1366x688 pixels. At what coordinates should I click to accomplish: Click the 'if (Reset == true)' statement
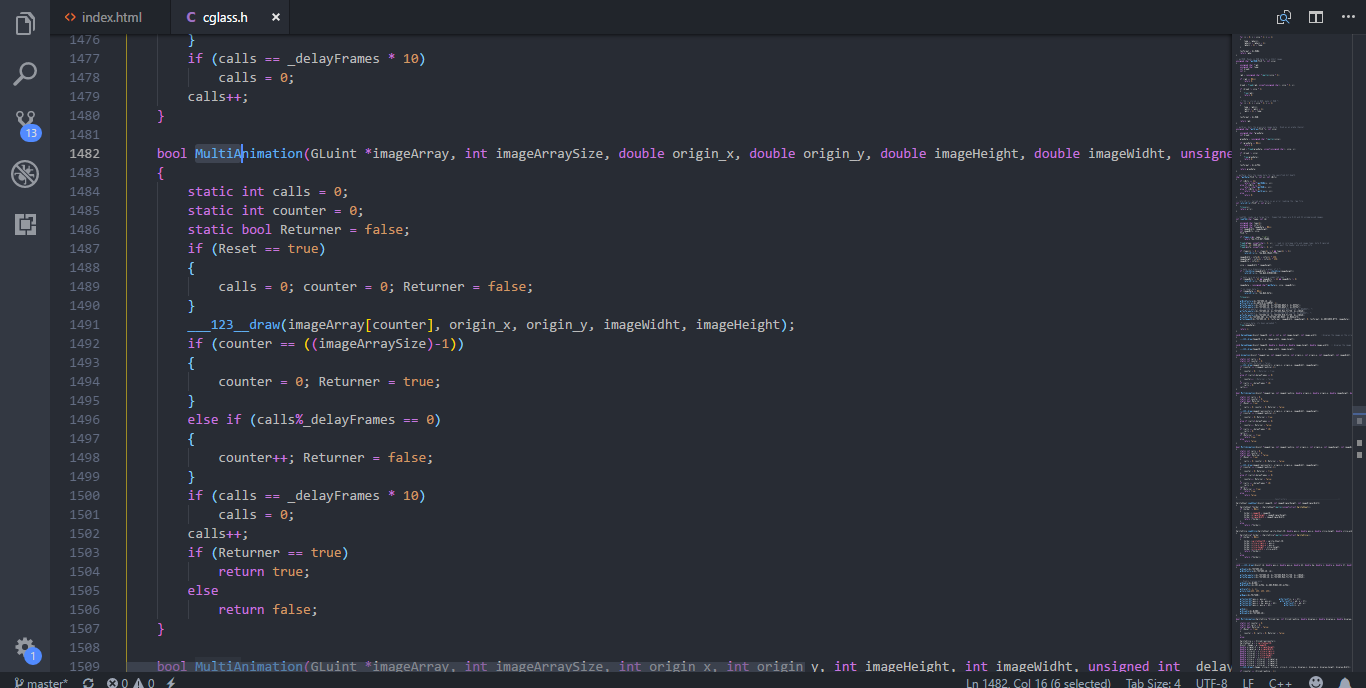pyautogui.click(x=257, y=248)
